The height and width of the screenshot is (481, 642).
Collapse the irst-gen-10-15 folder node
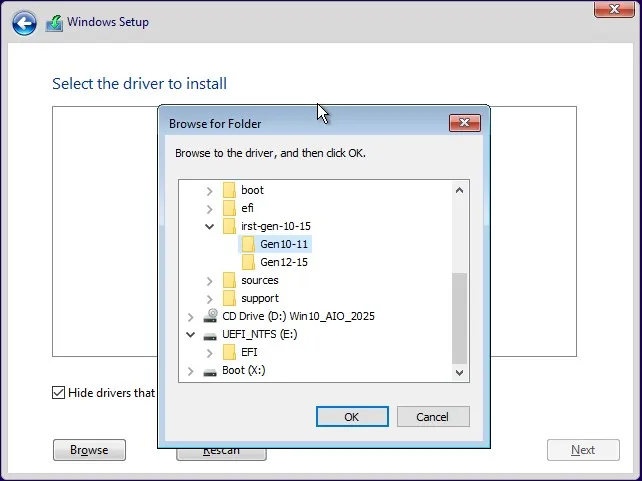(x=209, y=226)
